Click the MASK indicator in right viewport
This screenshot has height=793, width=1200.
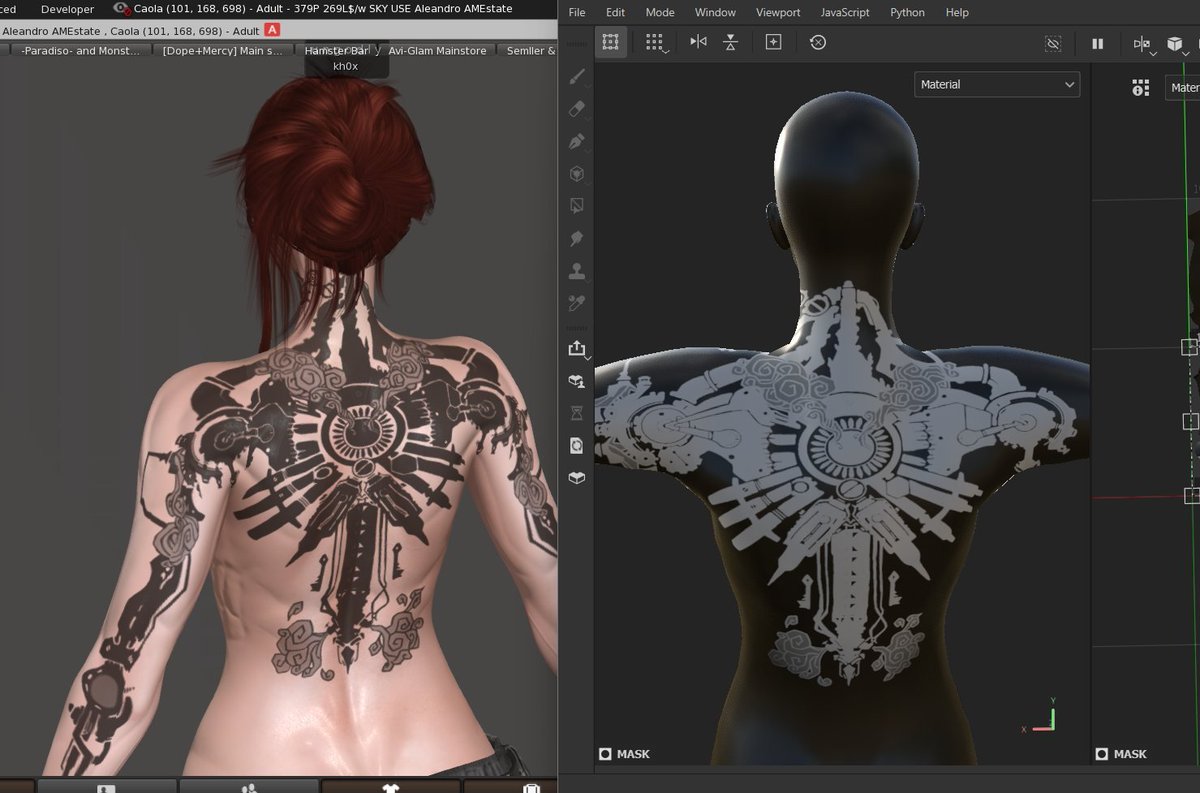click(1121, 754)
